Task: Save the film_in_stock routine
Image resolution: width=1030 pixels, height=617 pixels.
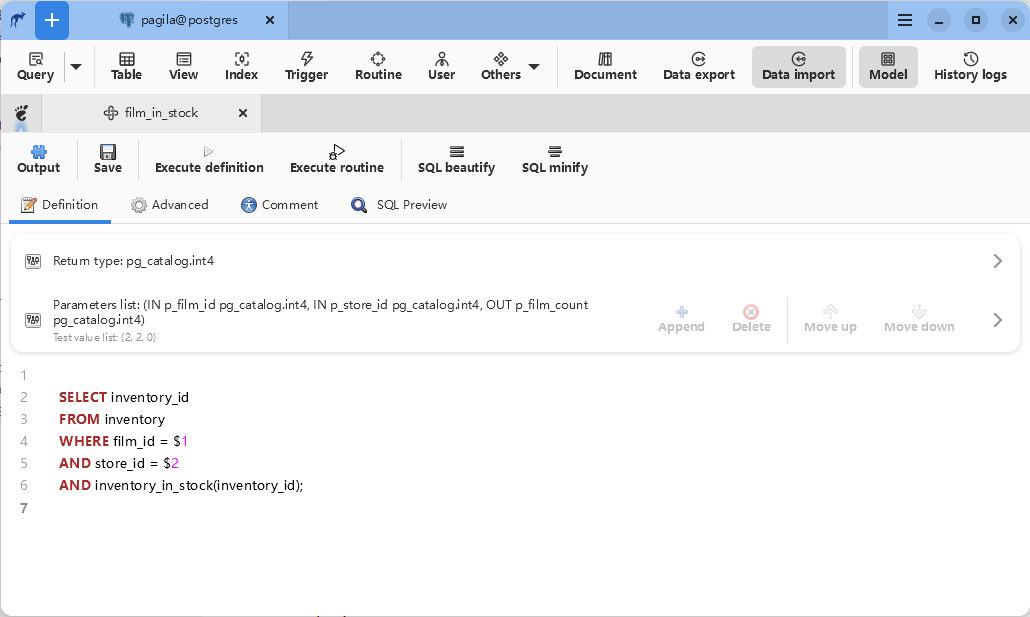Action: (108, 159)
